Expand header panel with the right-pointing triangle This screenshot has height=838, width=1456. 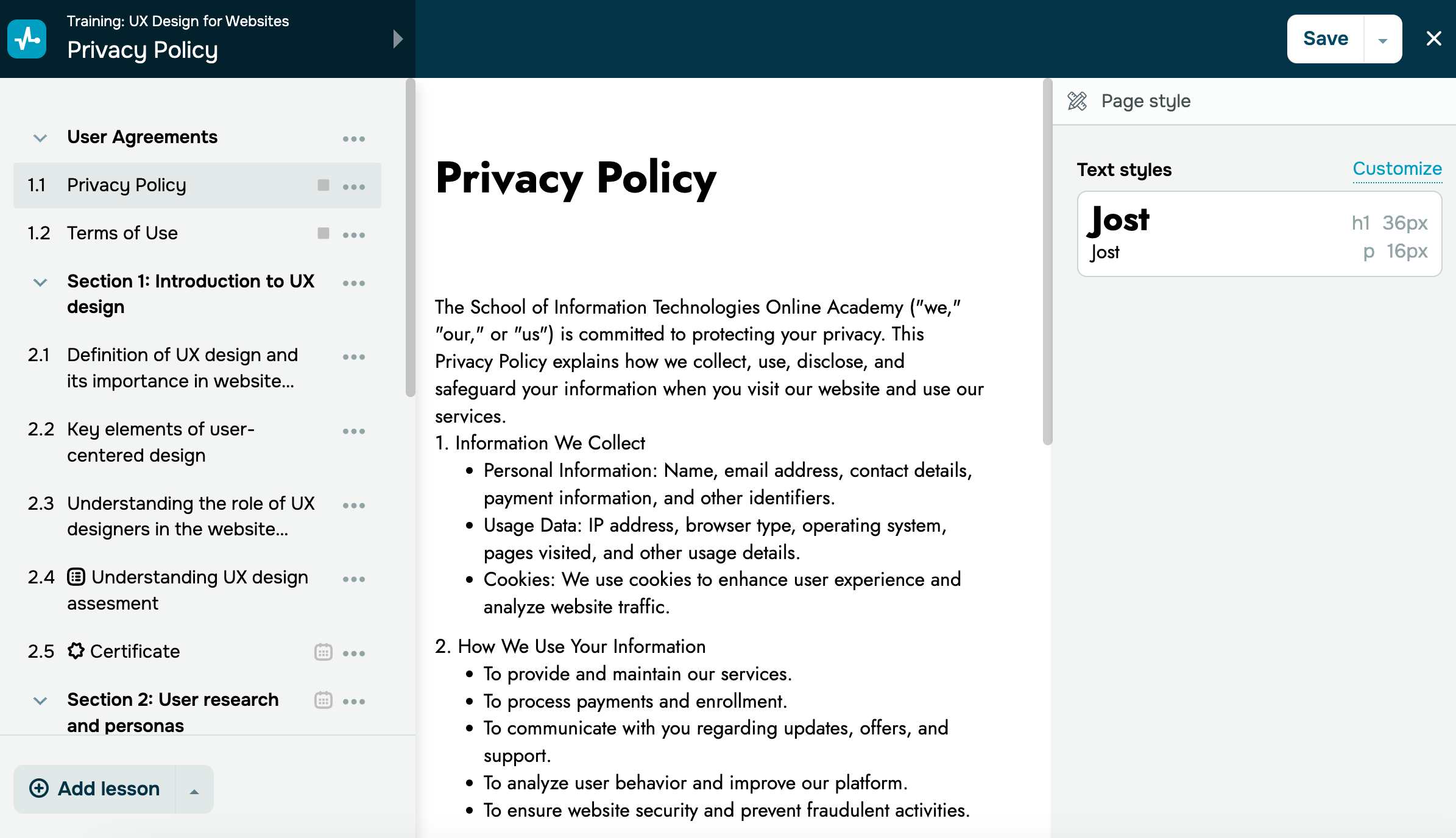click(397, 39)
